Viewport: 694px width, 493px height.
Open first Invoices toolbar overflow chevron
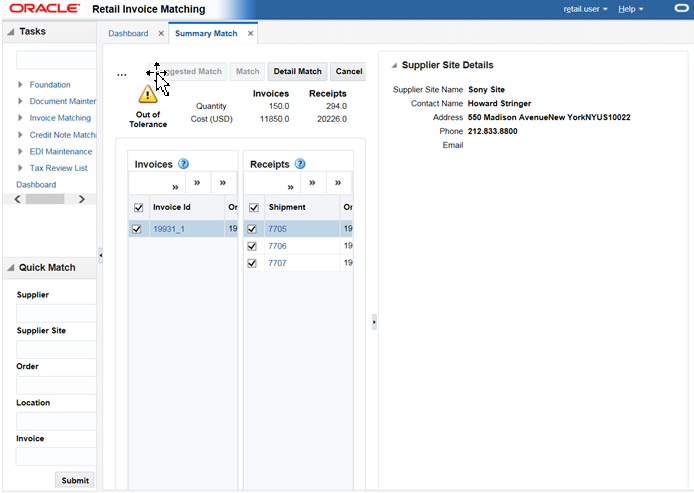click(175, 187)
